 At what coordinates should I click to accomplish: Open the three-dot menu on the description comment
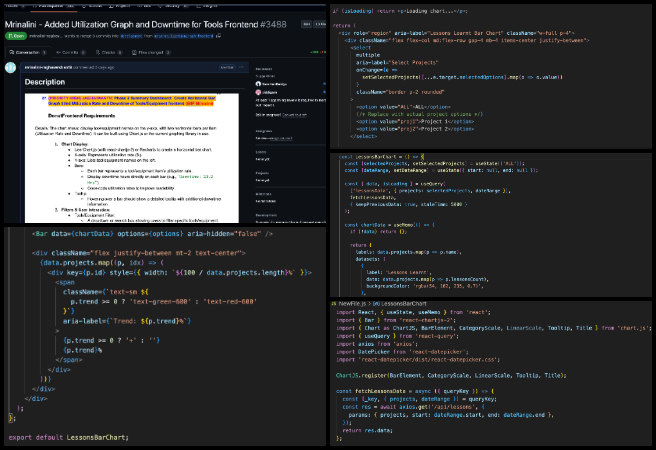pos(241,67)
